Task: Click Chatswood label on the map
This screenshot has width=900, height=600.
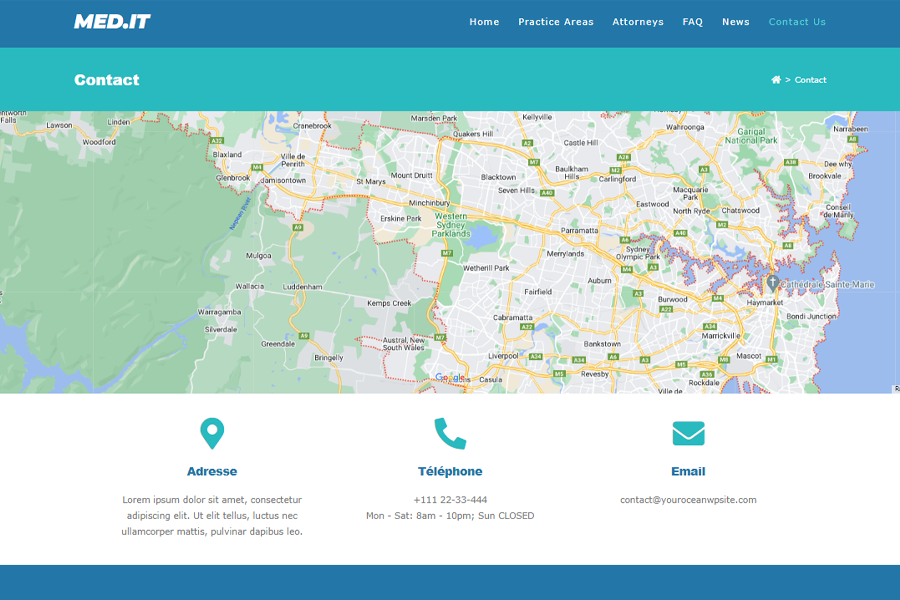Action: tap(740, 210)
